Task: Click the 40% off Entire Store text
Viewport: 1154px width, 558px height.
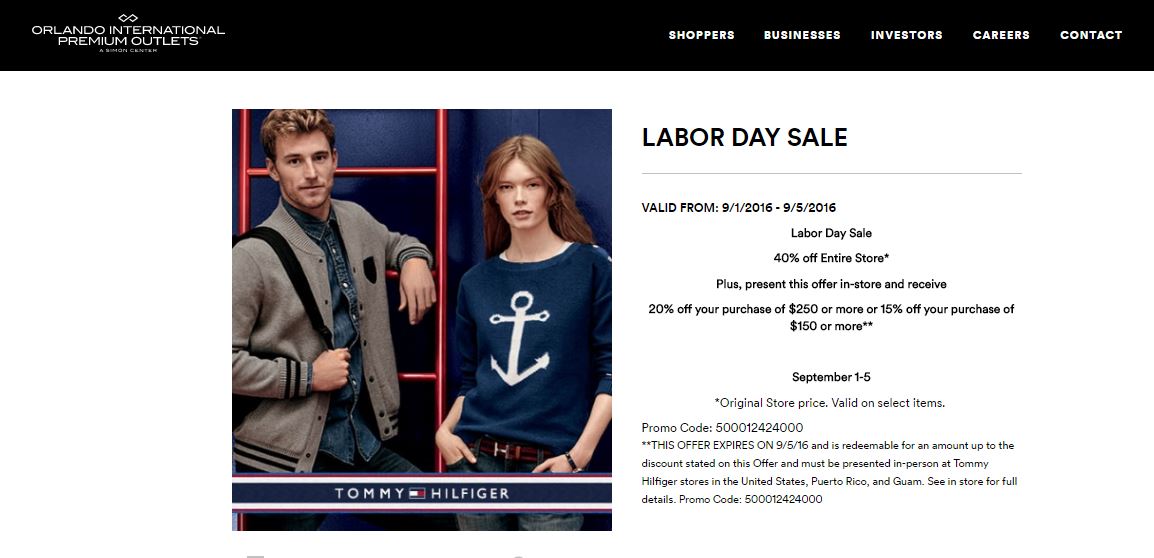Action: [x=831, y=258]
